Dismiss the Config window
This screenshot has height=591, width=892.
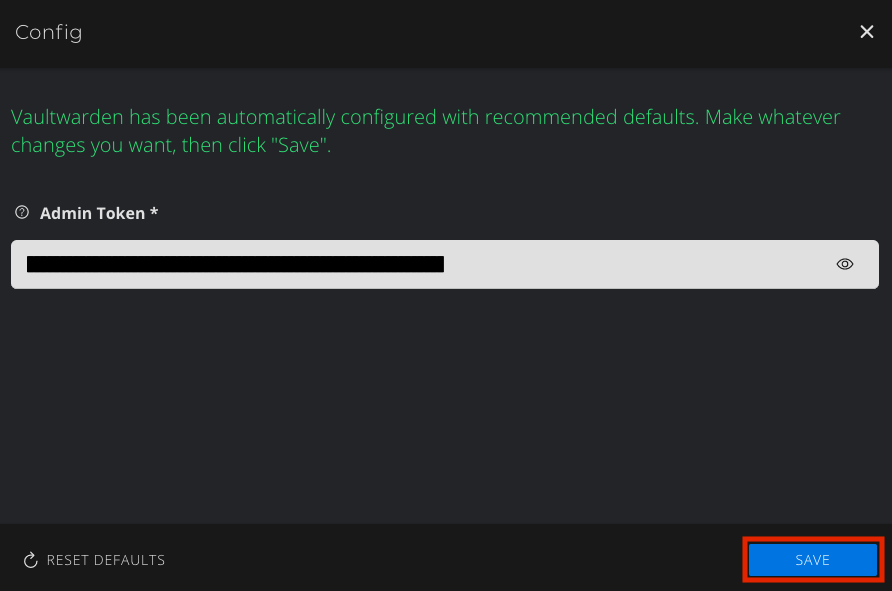(867, 32)
